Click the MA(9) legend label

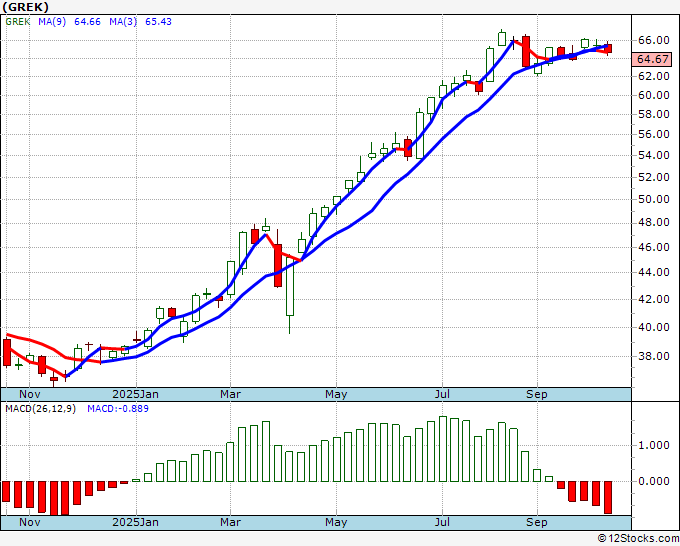(x=52, y=22)
